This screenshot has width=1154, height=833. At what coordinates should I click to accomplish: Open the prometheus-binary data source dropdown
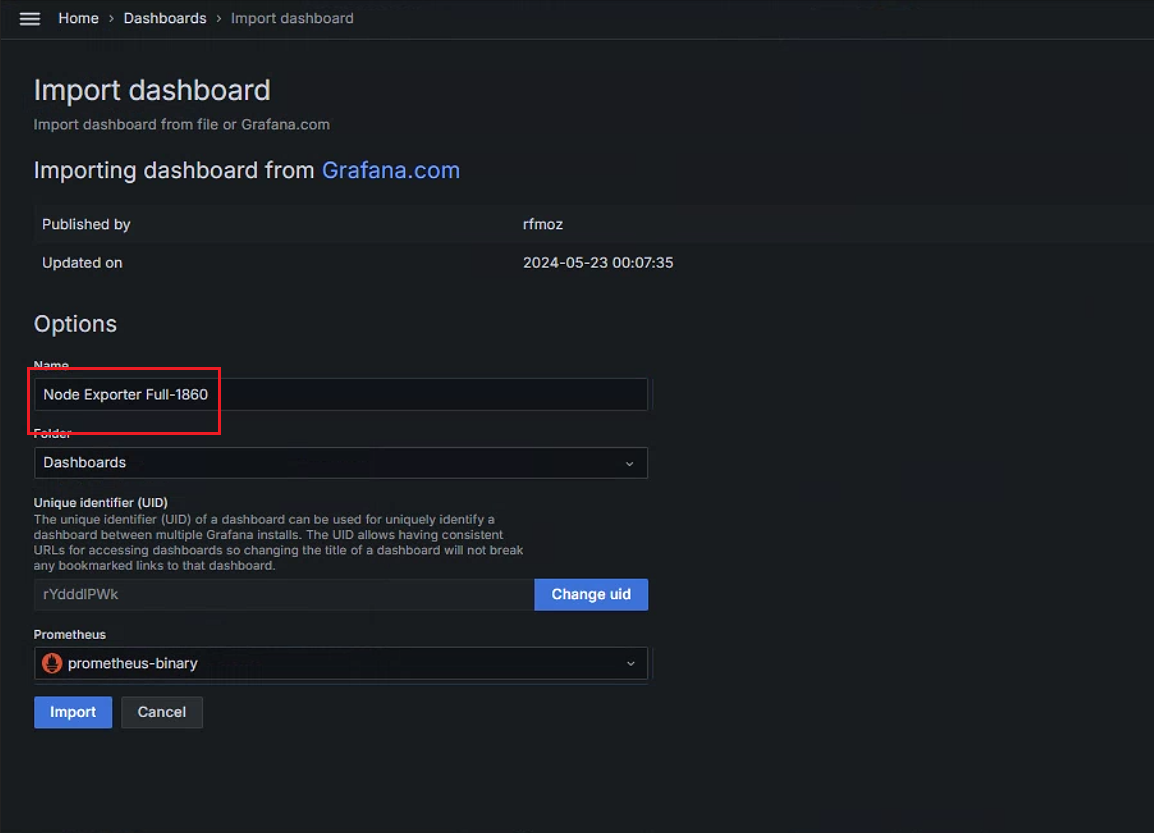click(341, 663)
